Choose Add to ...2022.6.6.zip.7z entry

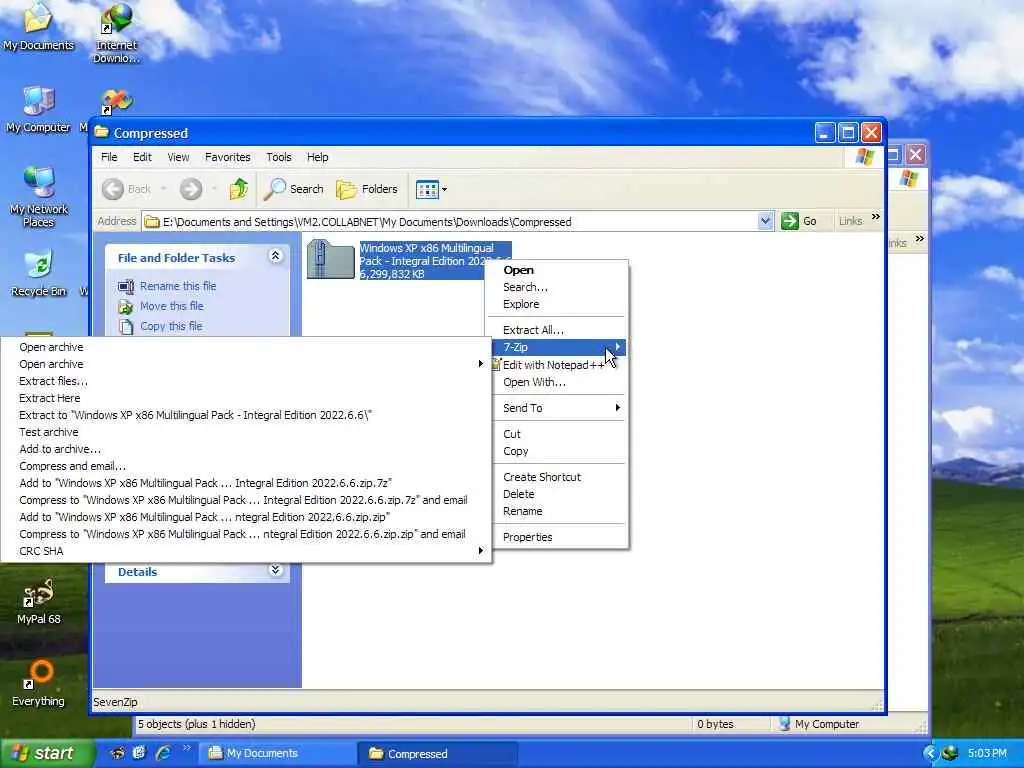tap(246, 483)
